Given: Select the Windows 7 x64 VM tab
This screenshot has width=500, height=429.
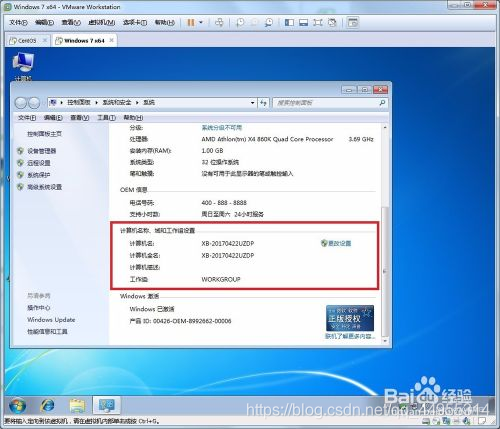Looking at the screenshot, I should tap(84, 41).
